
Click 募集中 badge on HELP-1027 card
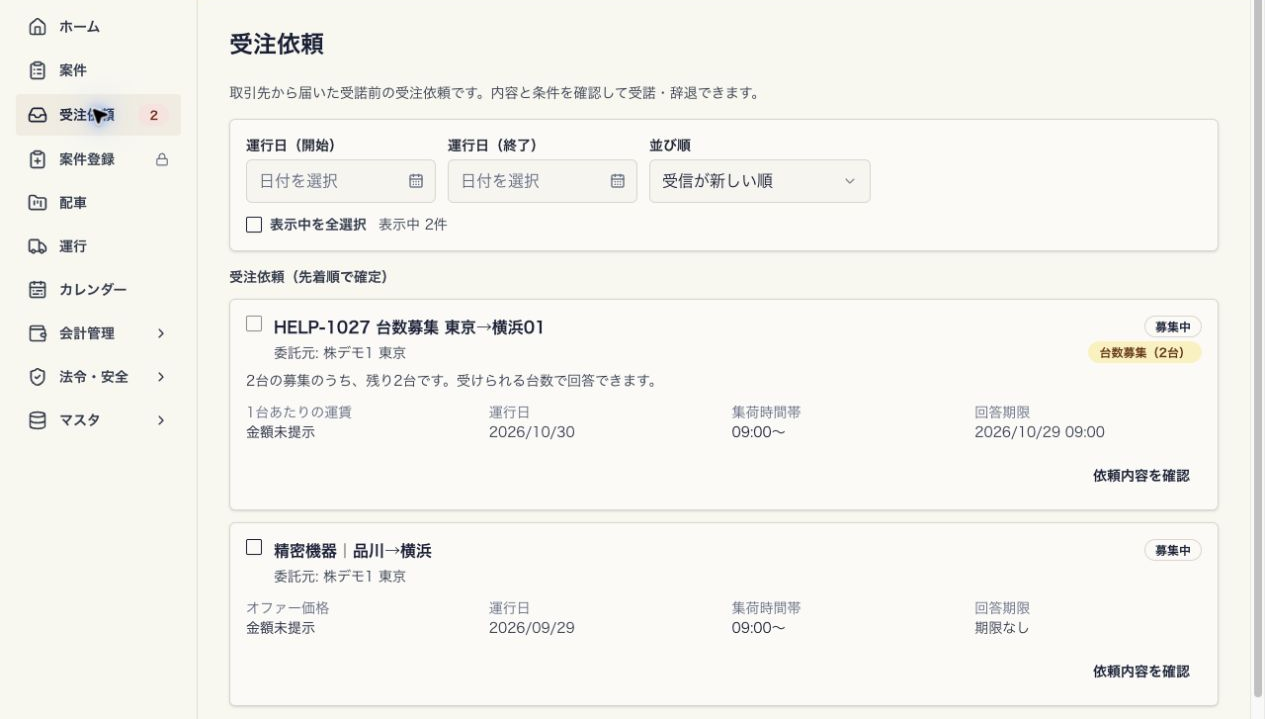coord(1173,327)
